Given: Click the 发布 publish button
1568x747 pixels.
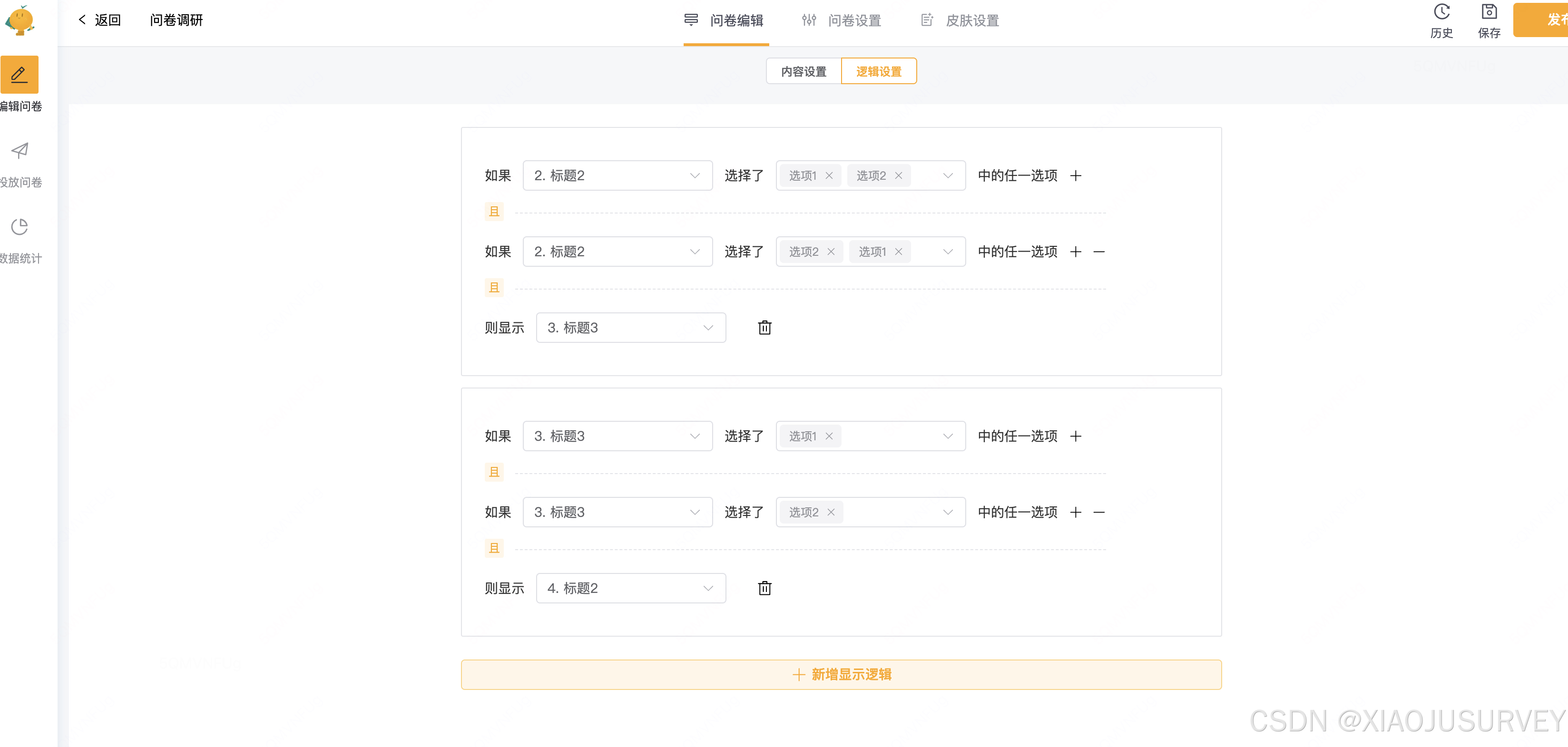Looking at the screenshot, I should (x=1540, y=20).
